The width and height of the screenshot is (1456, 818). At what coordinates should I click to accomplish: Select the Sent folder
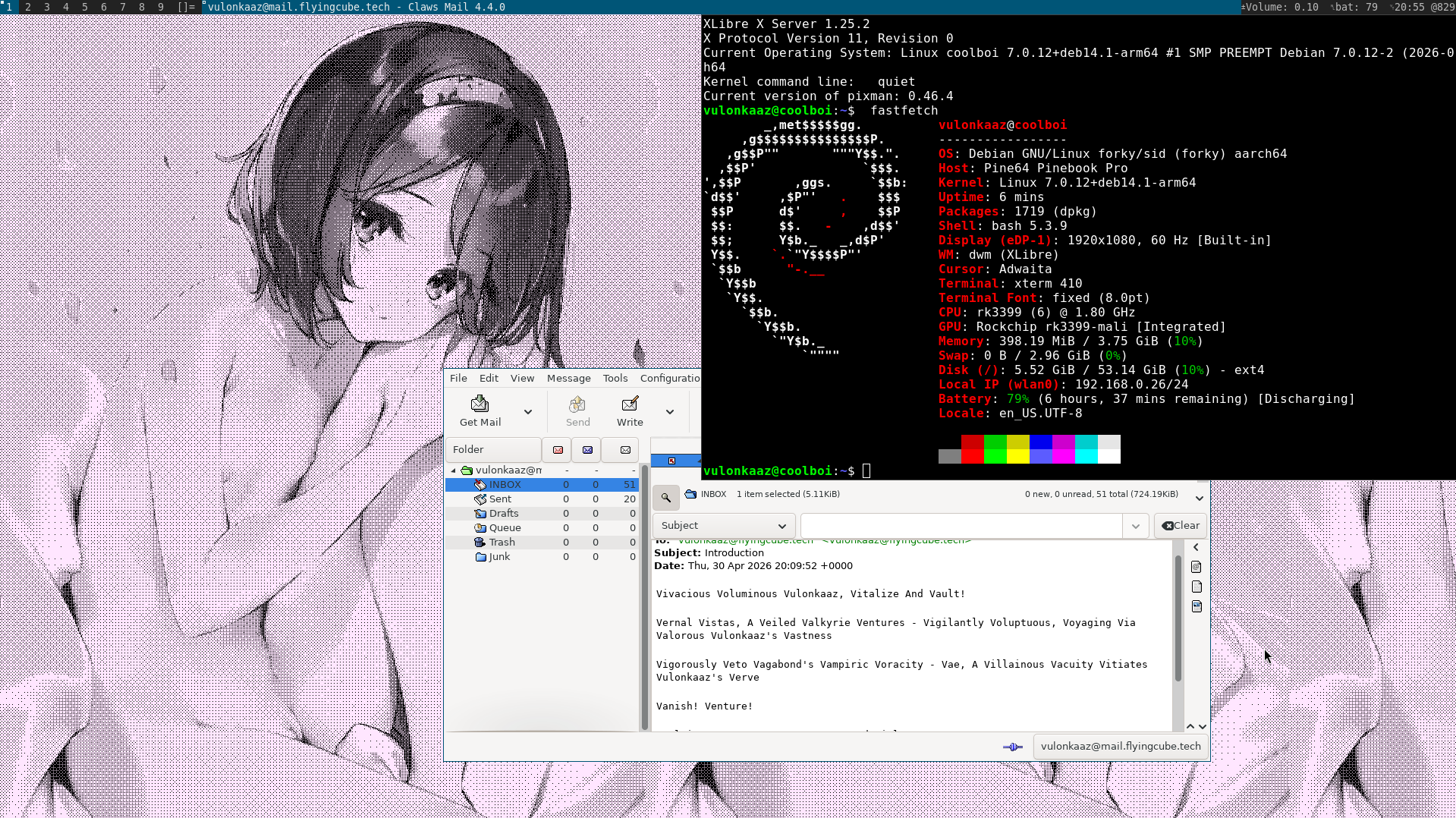tap(542, 499)
